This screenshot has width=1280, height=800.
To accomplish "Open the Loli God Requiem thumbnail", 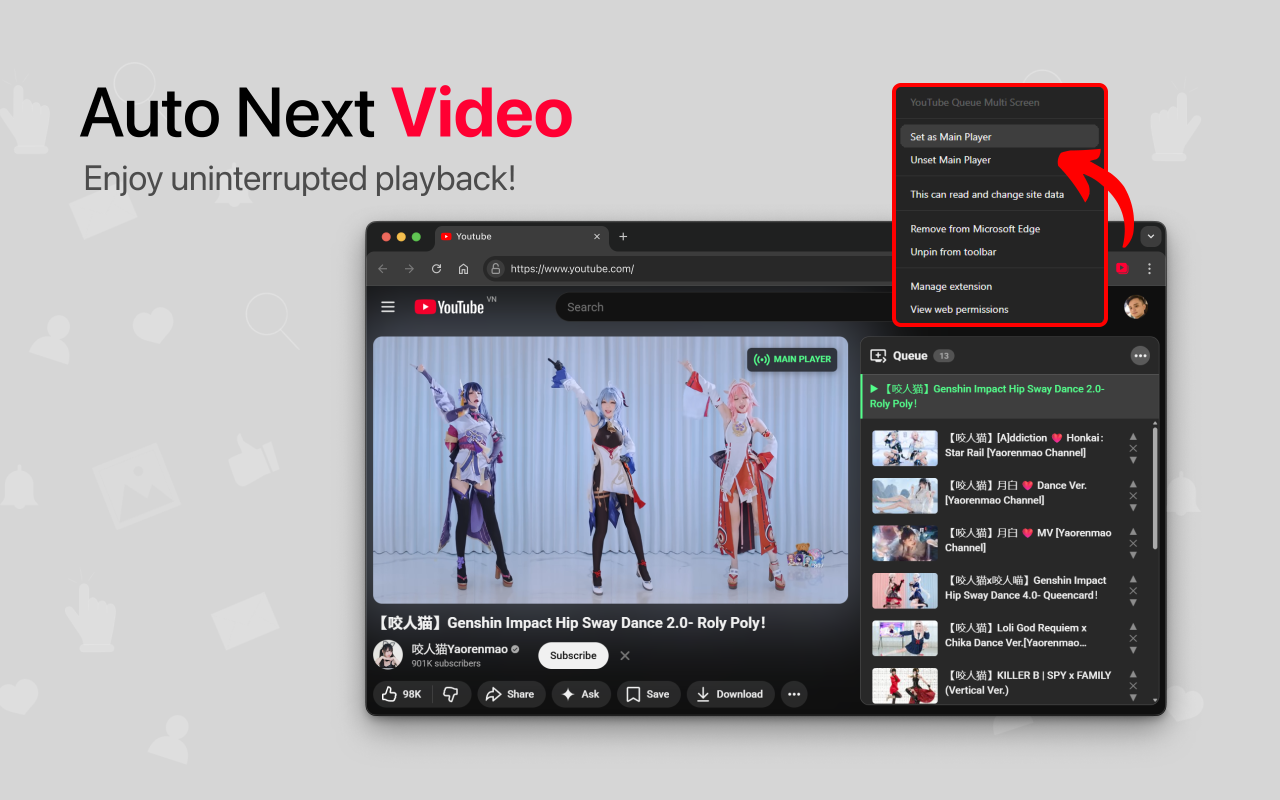I will [905, 638].
